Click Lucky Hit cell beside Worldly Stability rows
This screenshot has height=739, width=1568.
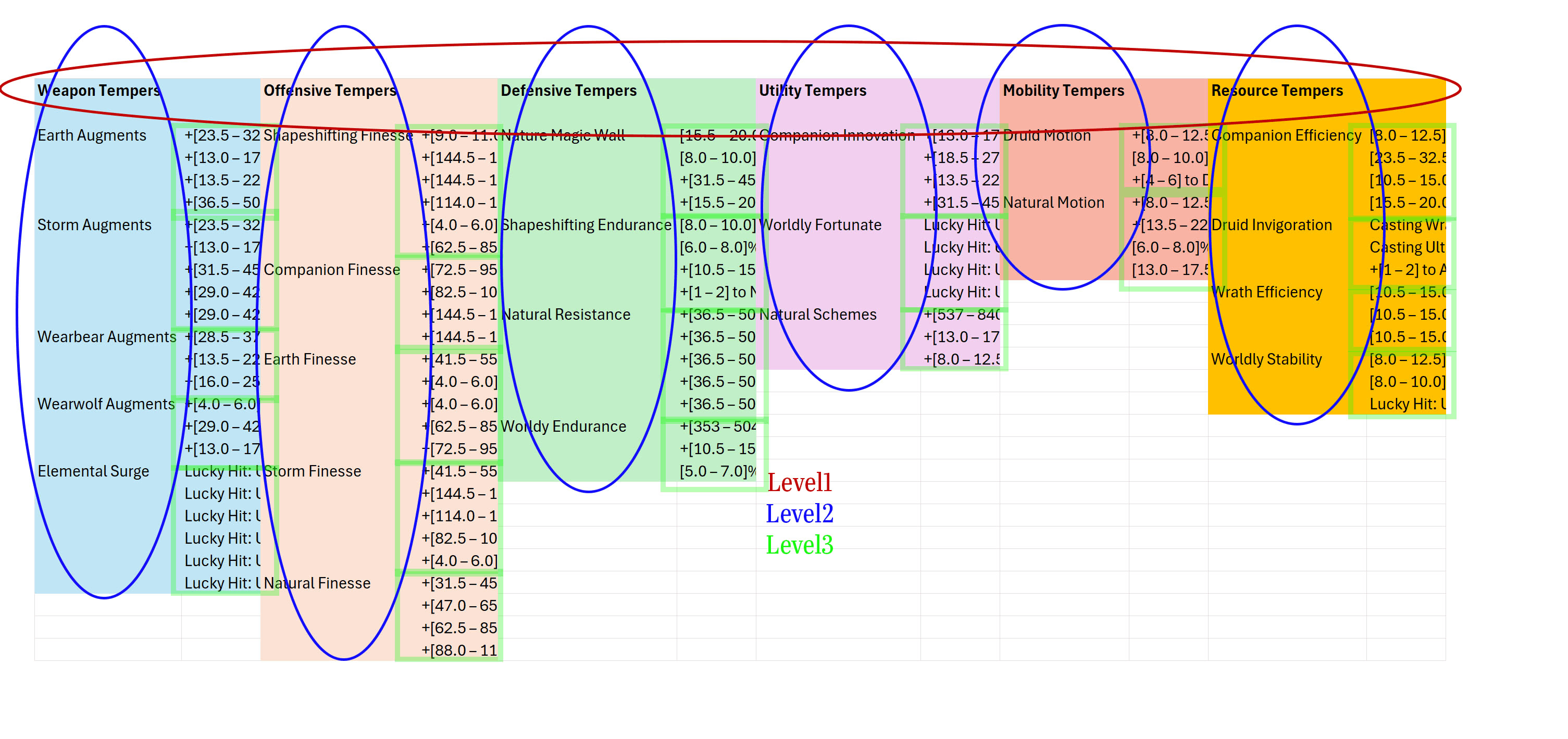(1406, 404)
